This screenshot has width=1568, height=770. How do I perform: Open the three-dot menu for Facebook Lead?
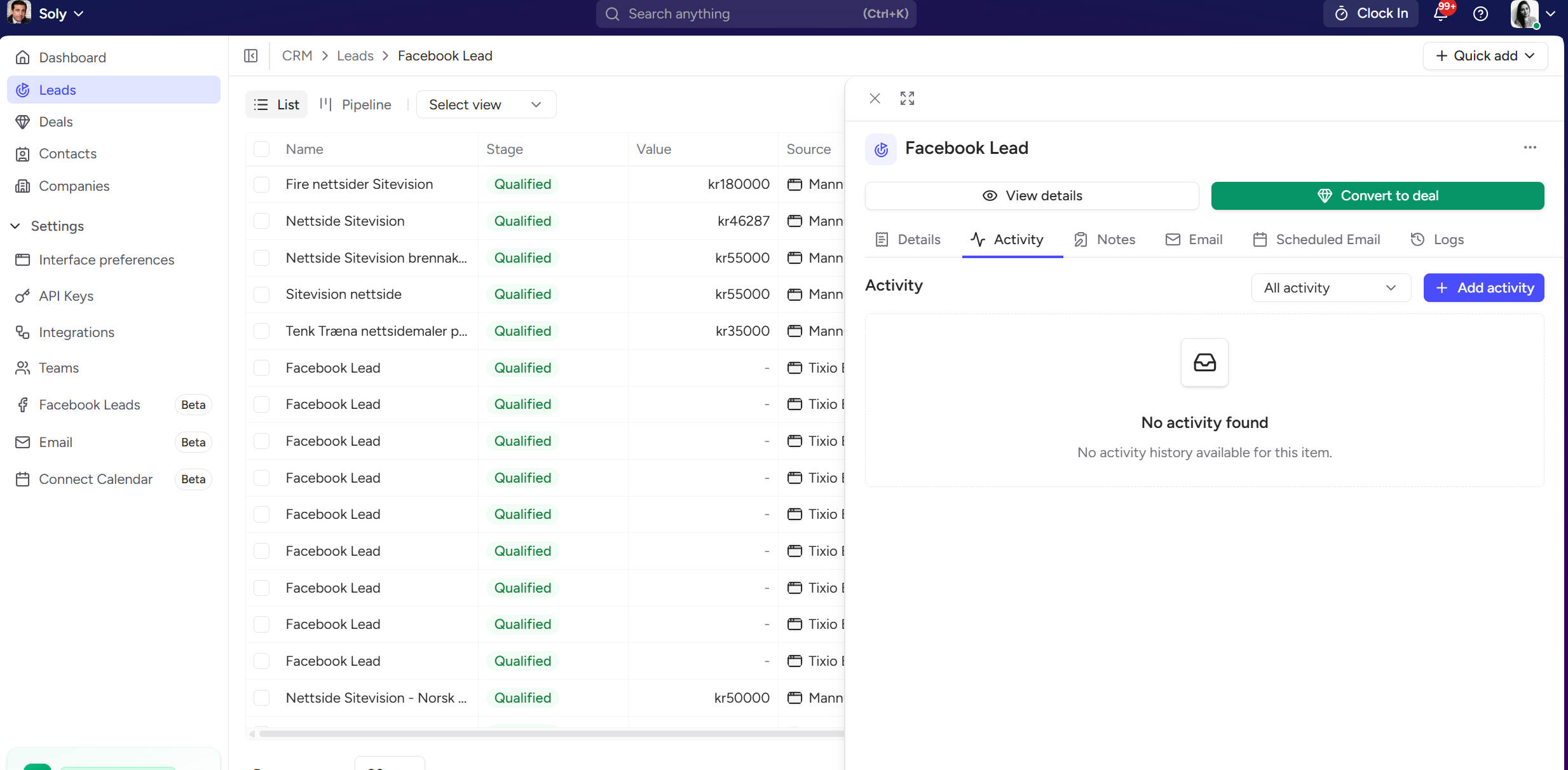click(x=1530, y=148)
